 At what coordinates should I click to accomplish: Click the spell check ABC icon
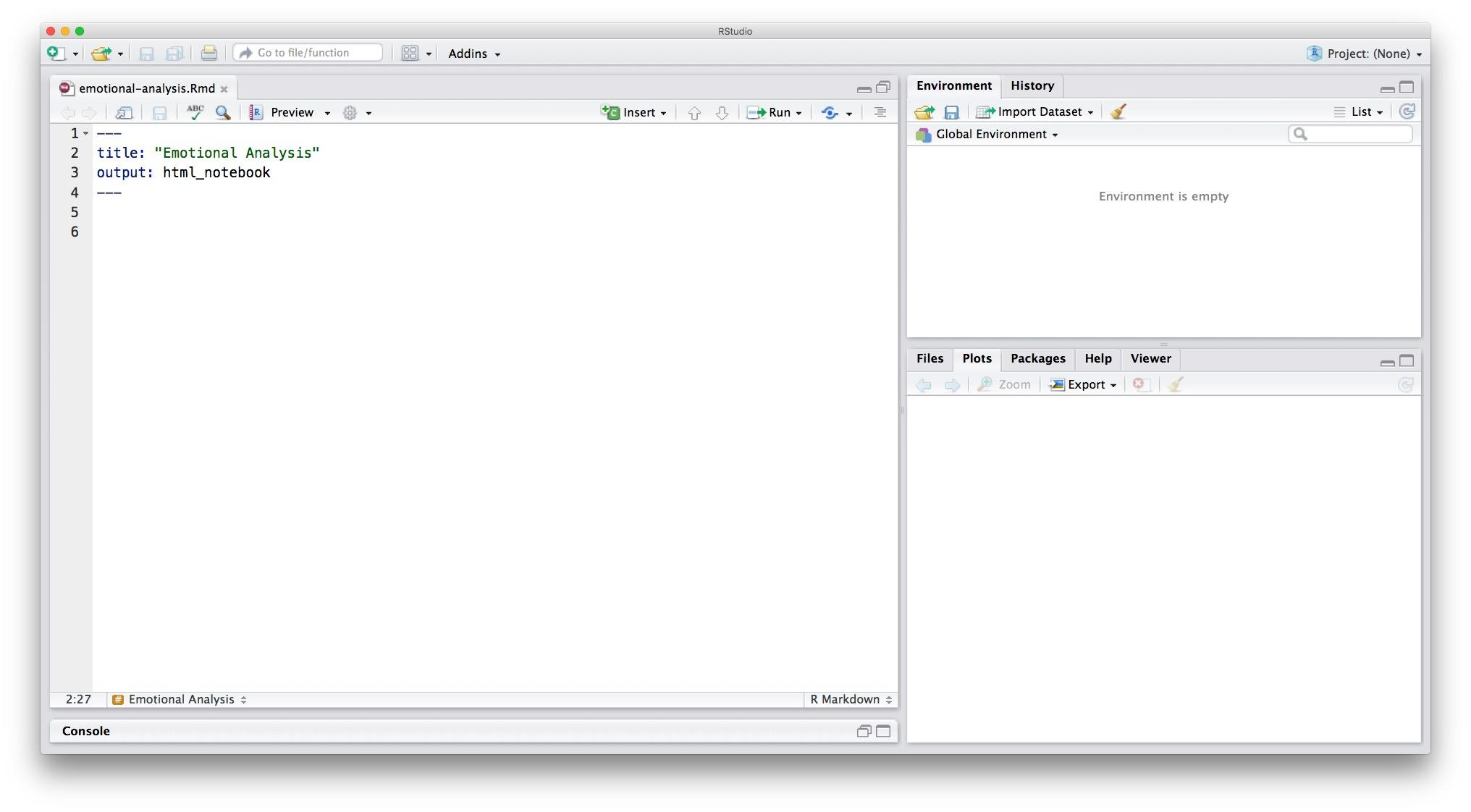195,112
